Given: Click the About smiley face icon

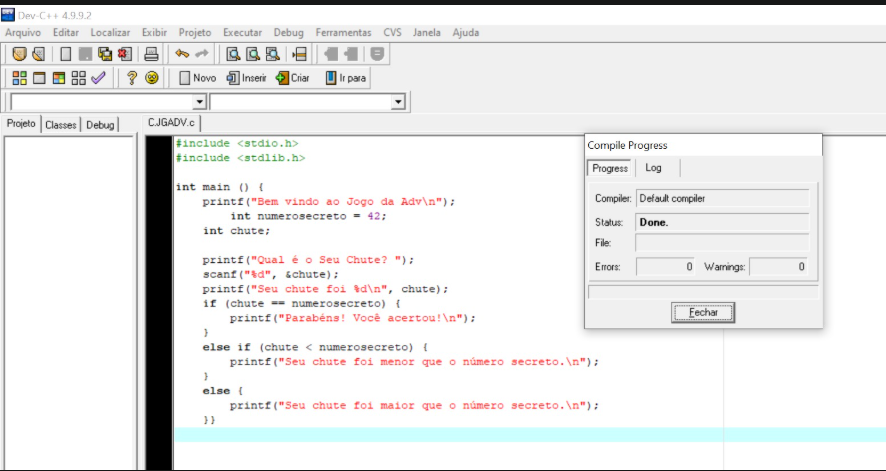Looking at the screenshot, I should point(151,78).
